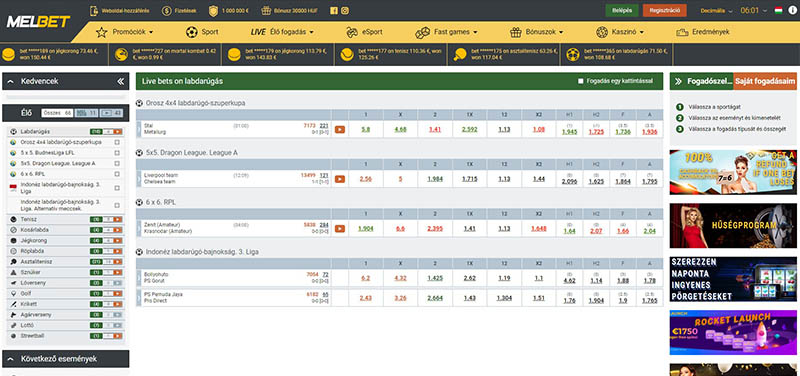Click the Fizetések dollar coin icon

[166, 11]
